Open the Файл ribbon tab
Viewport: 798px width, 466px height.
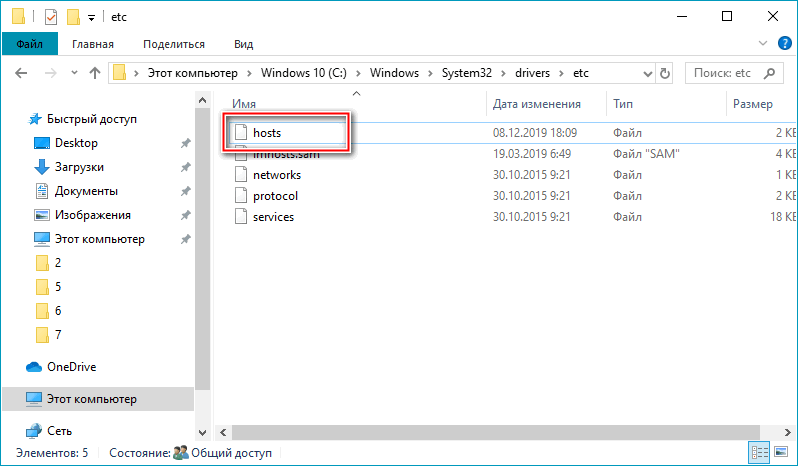30,44
